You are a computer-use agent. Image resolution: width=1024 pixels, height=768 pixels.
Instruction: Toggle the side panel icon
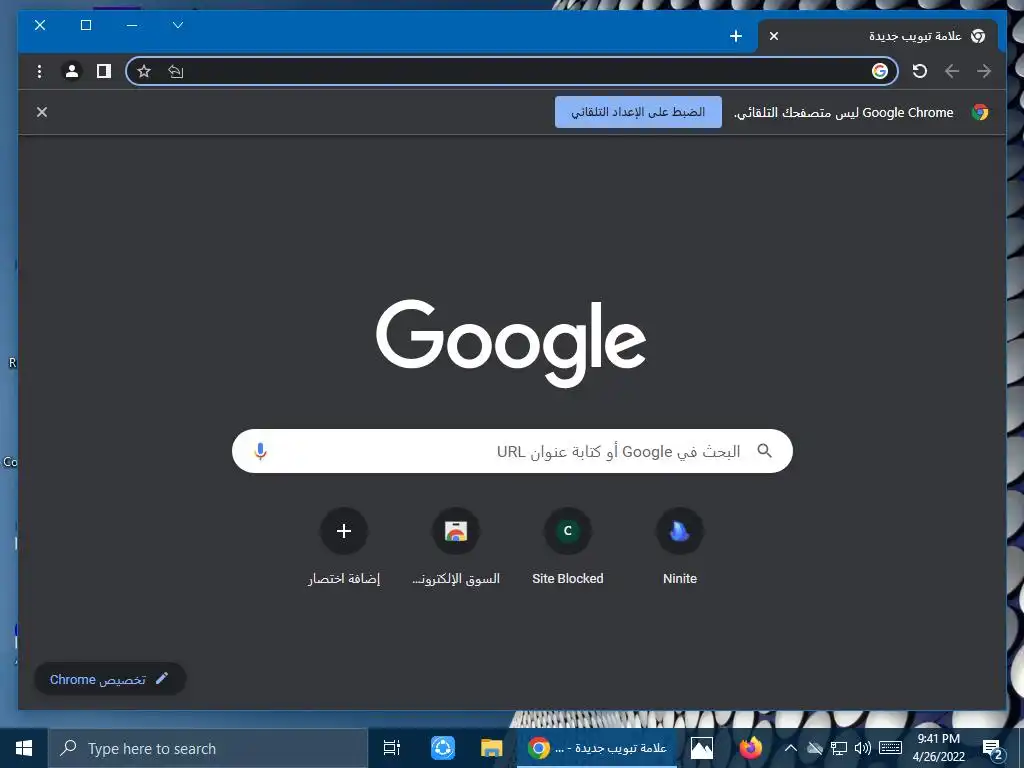point(104,71)
